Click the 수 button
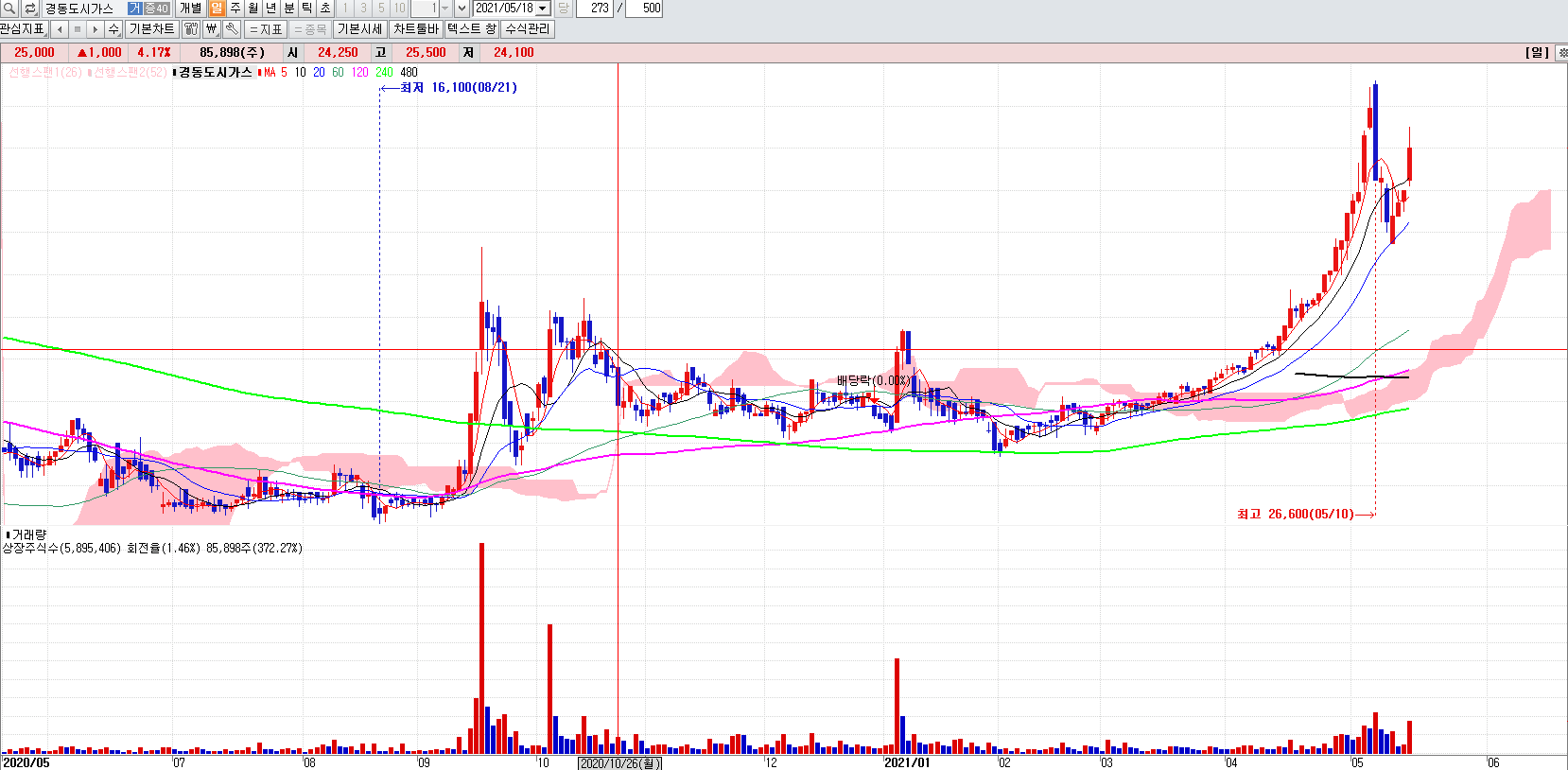The height and width of the screenshot is (770, 1568). click(x=114, y=29)
